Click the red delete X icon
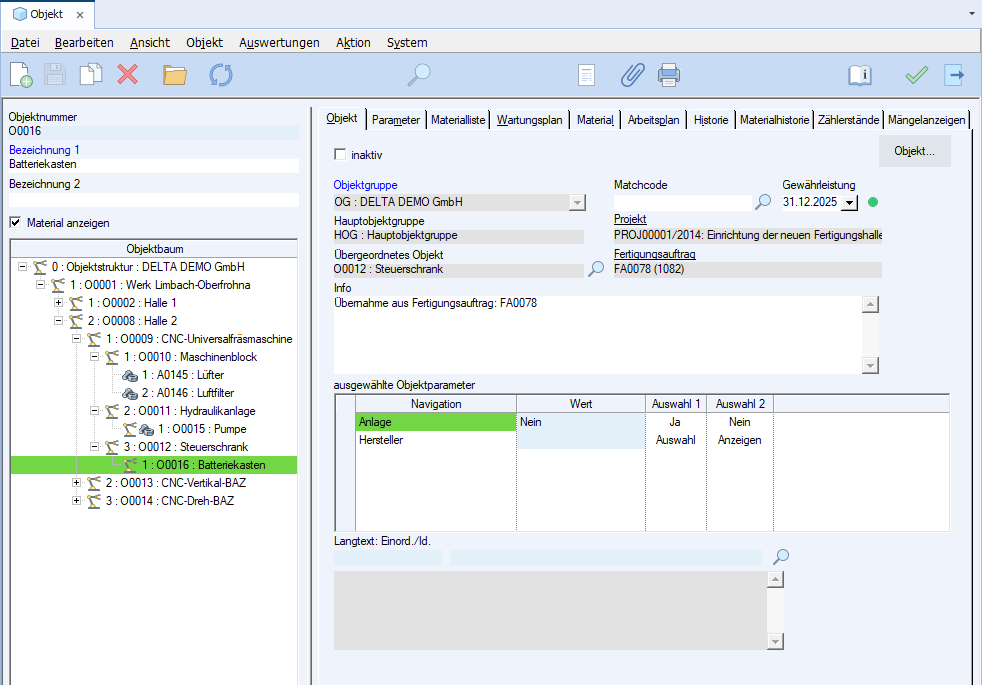Image resolution: width=982 pixels, height=685 pixels. (x=128, y=75)
